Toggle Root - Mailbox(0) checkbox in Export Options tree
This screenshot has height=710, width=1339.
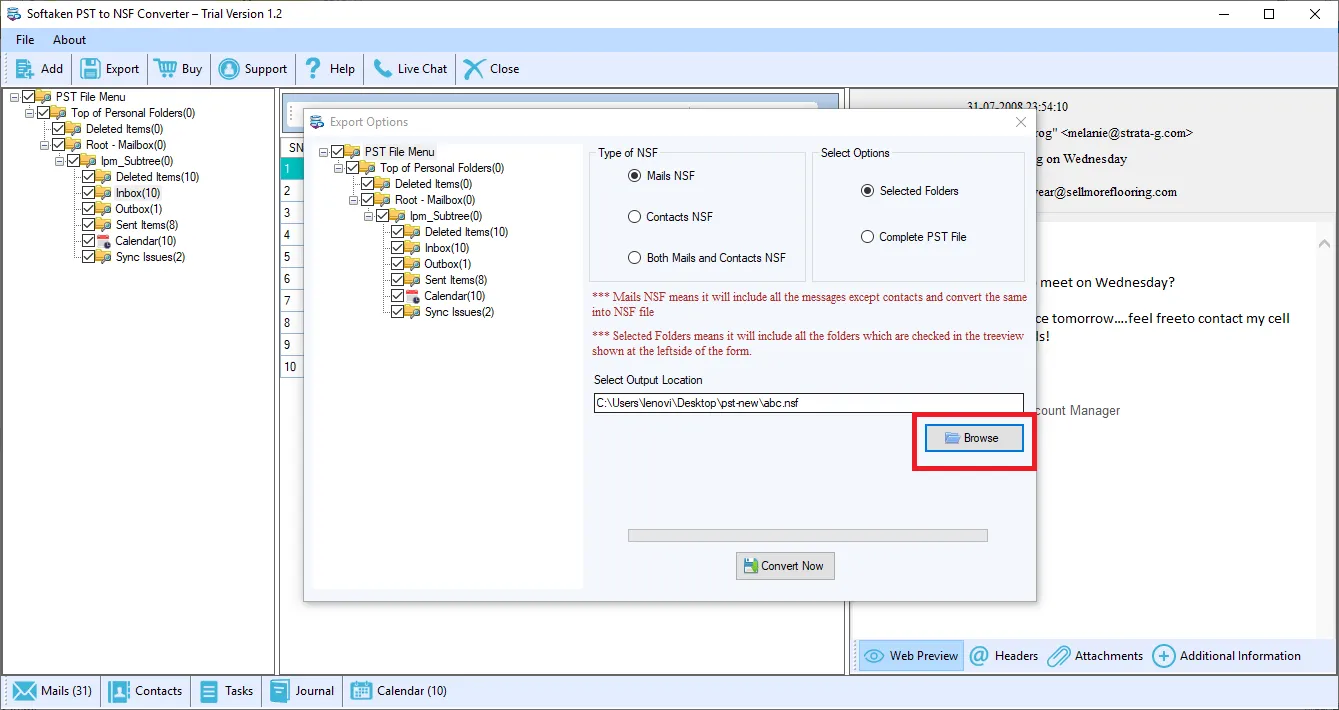pos(367,200)
